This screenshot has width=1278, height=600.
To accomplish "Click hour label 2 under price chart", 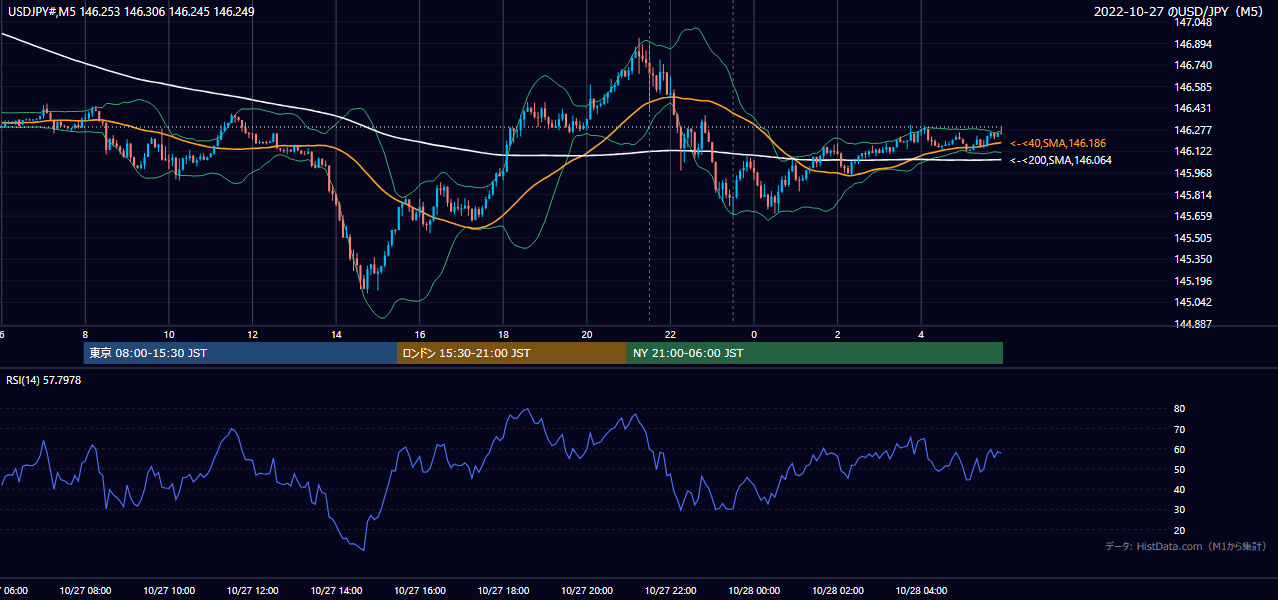I will (837, 334).
